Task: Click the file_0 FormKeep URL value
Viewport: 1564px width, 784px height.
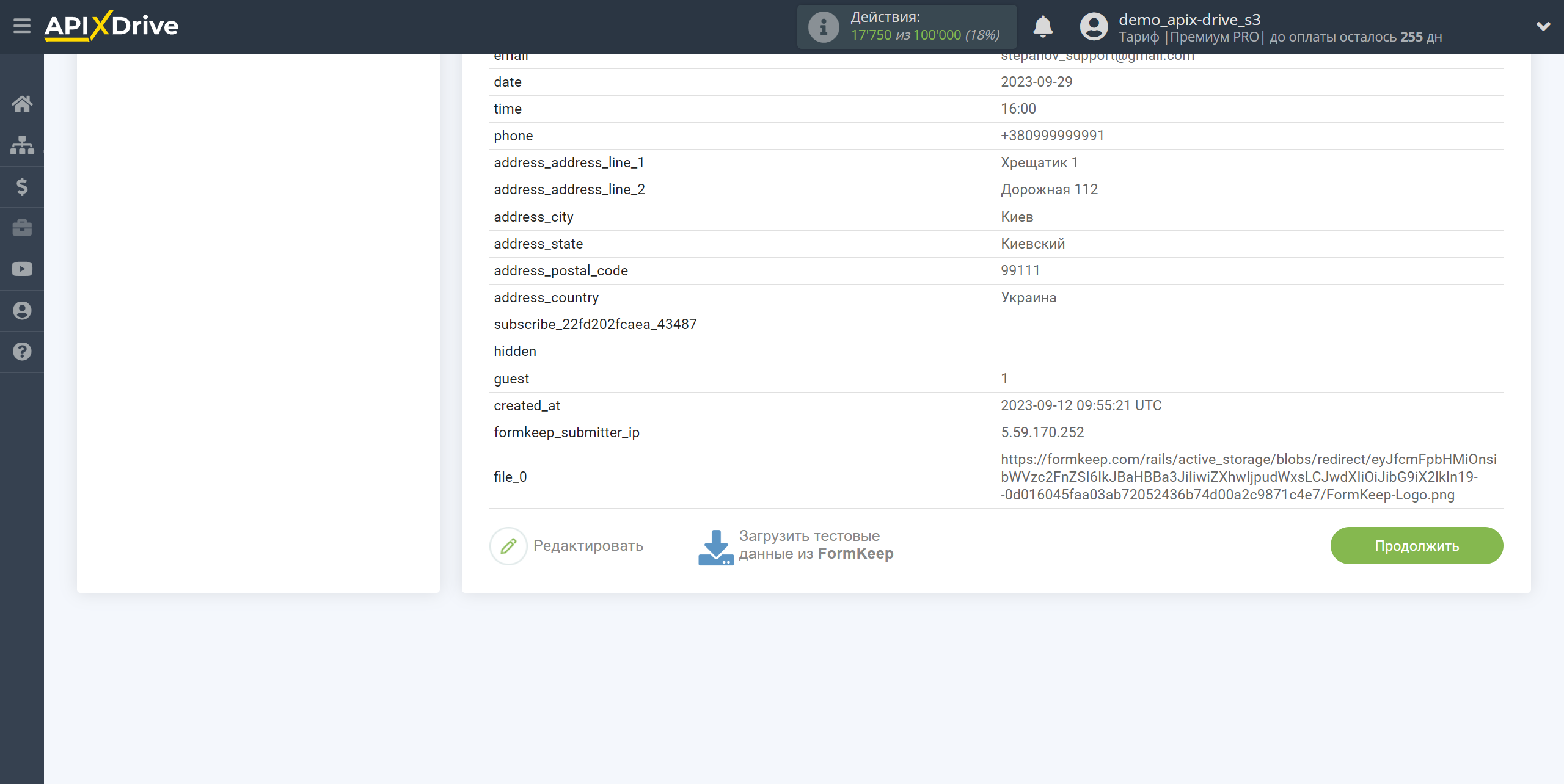Action: (x=1249, y=477)
